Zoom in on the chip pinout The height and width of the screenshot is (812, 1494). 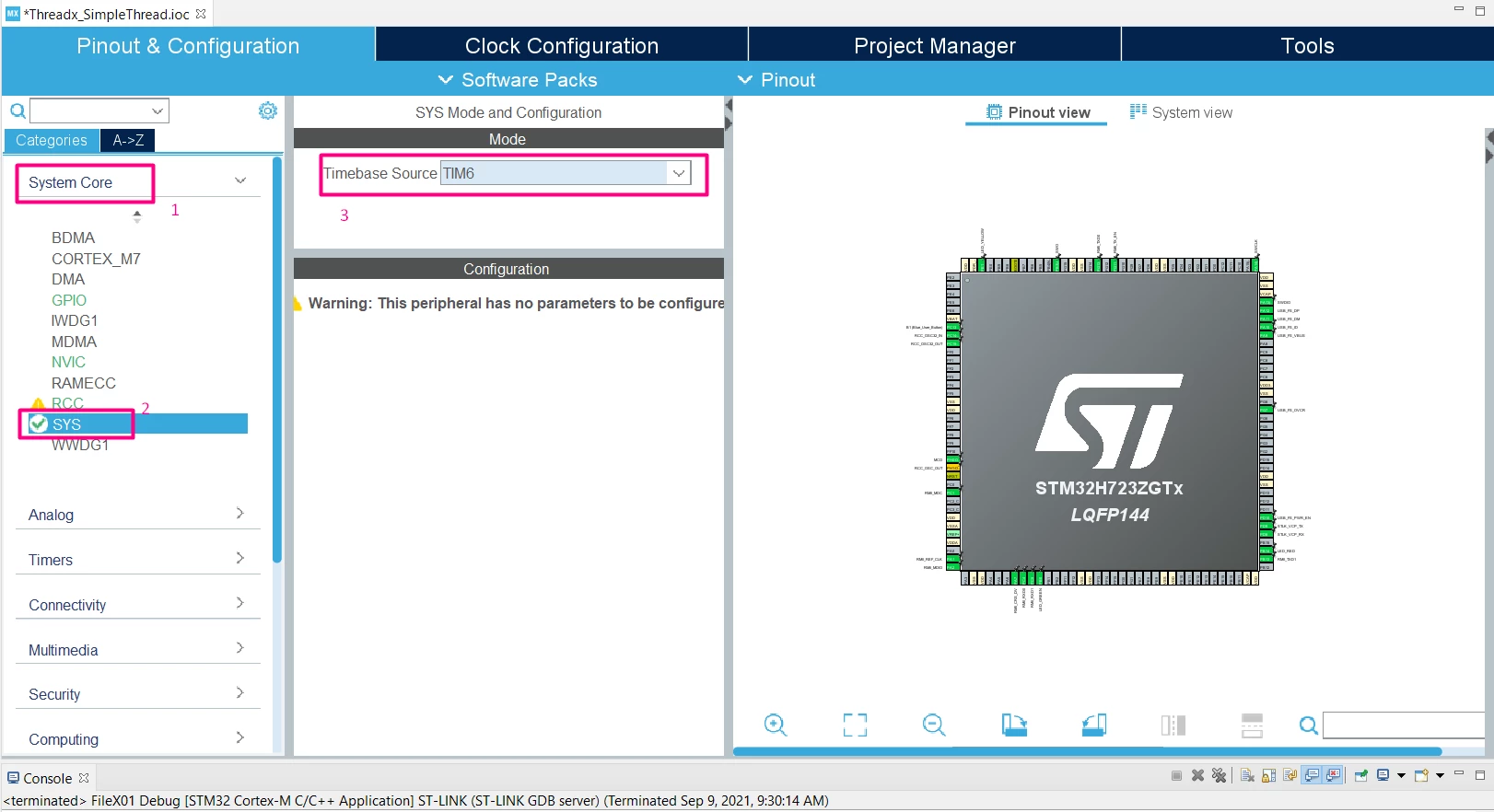[776, 725]
